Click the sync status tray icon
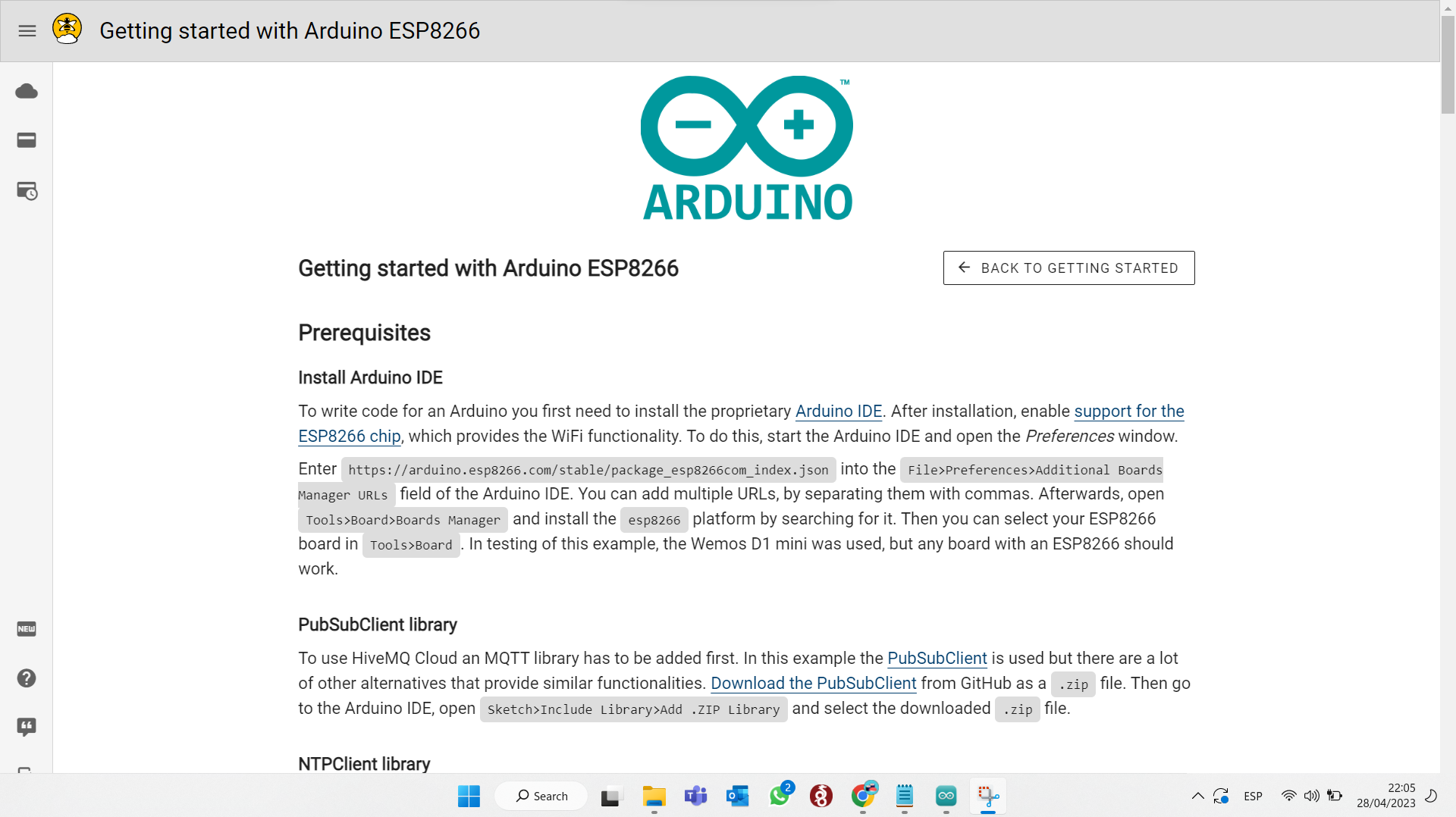The image size is (1456, 817). 1221,796
